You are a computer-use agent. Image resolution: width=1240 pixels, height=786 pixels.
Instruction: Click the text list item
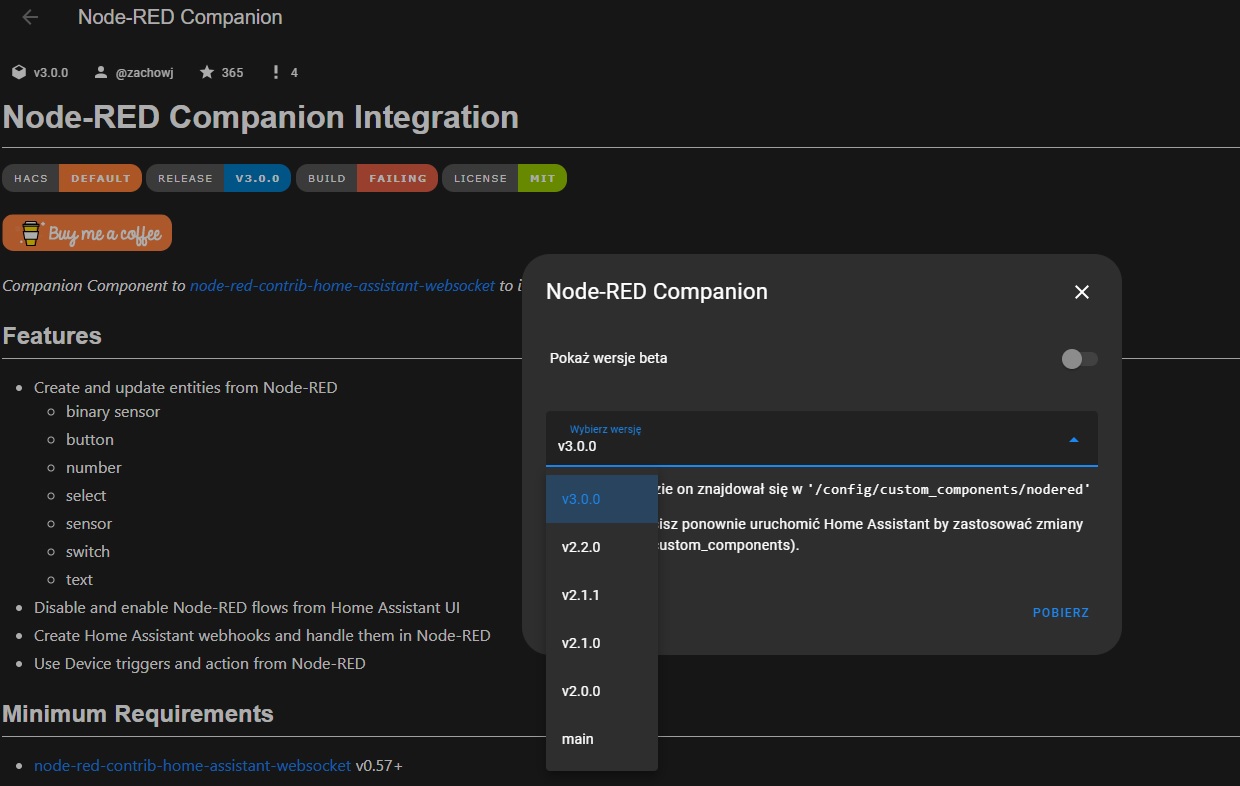(79, 579)
